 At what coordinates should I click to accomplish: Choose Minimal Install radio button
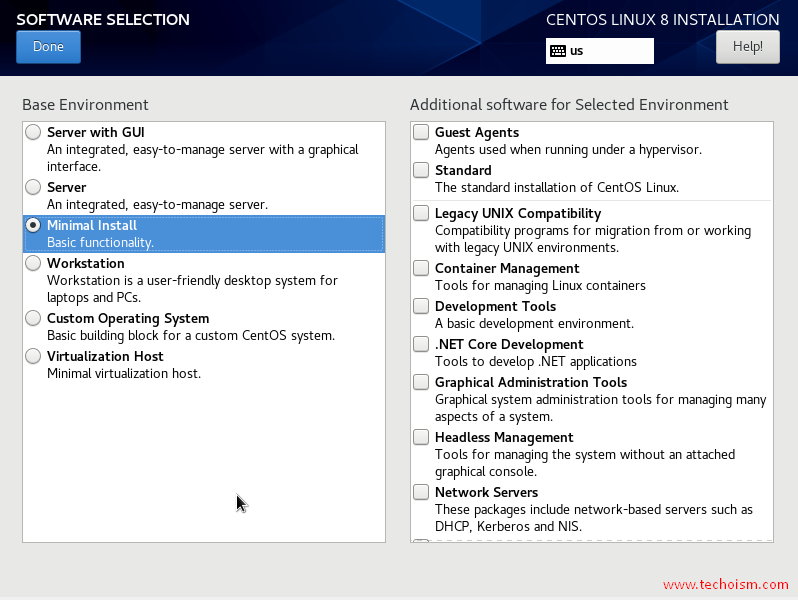[33, 225]
